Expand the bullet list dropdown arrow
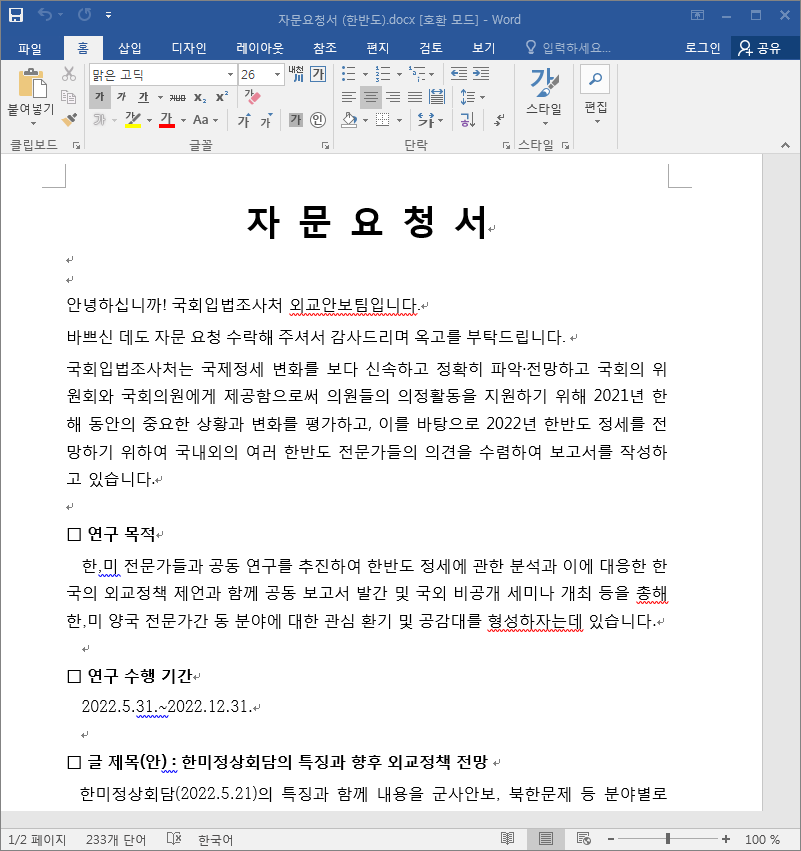 [x=365, y=74]
